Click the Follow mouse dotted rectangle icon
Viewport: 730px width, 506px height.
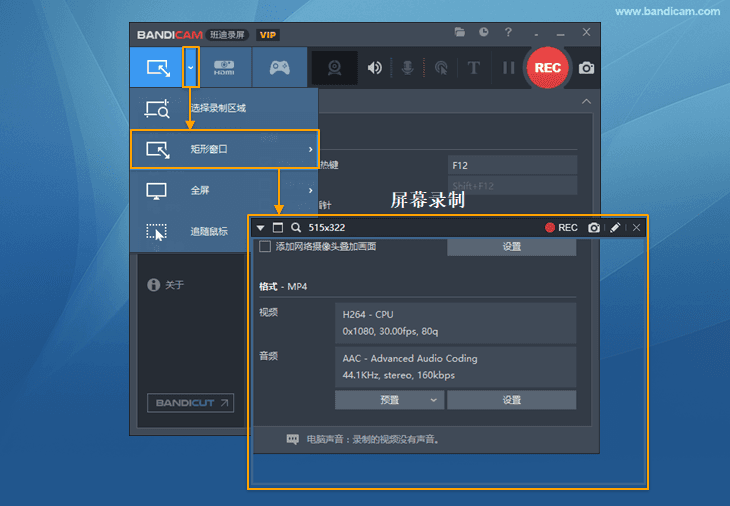point(156,232)
